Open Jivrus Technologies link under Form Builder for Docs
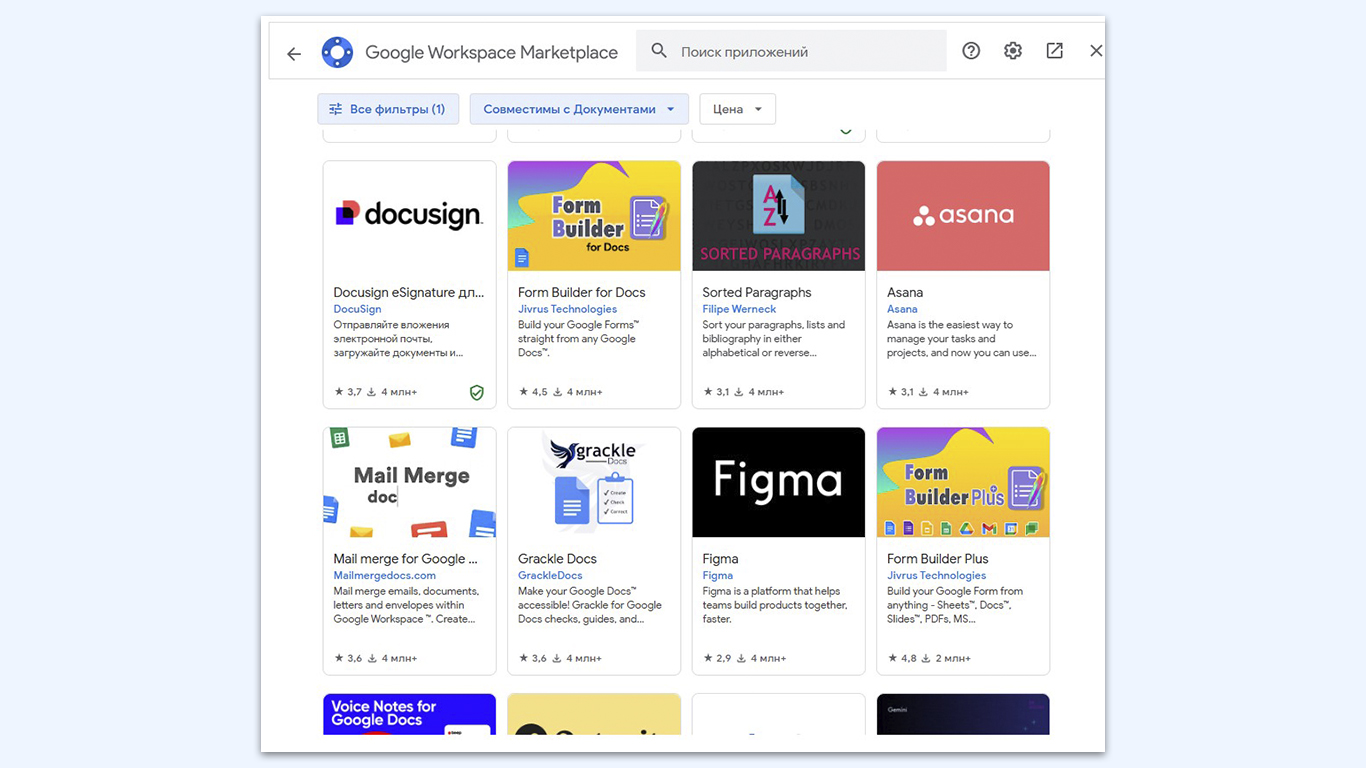The height and width of the screenshot is (768, 1366). click(567, 309)
